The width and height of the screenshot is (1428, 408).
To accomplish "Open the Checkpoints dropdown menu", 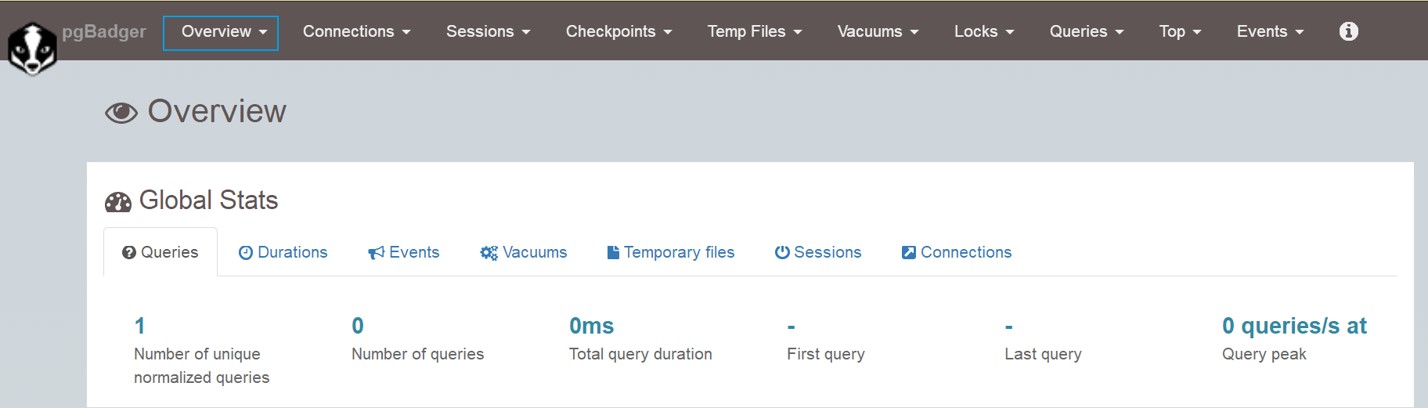I will click(619, 32).
